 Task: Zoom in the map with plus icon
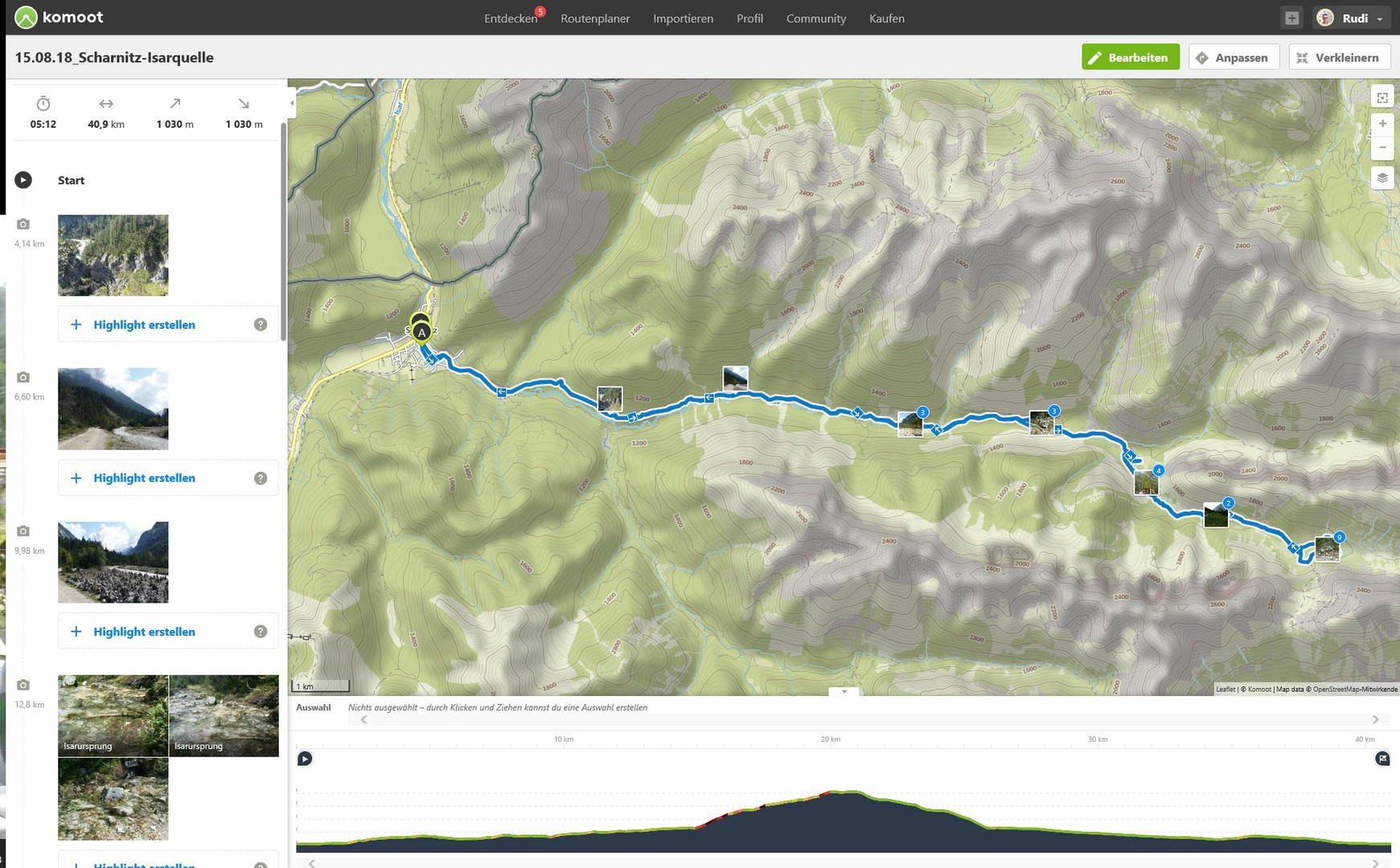tap(1382, 124)
